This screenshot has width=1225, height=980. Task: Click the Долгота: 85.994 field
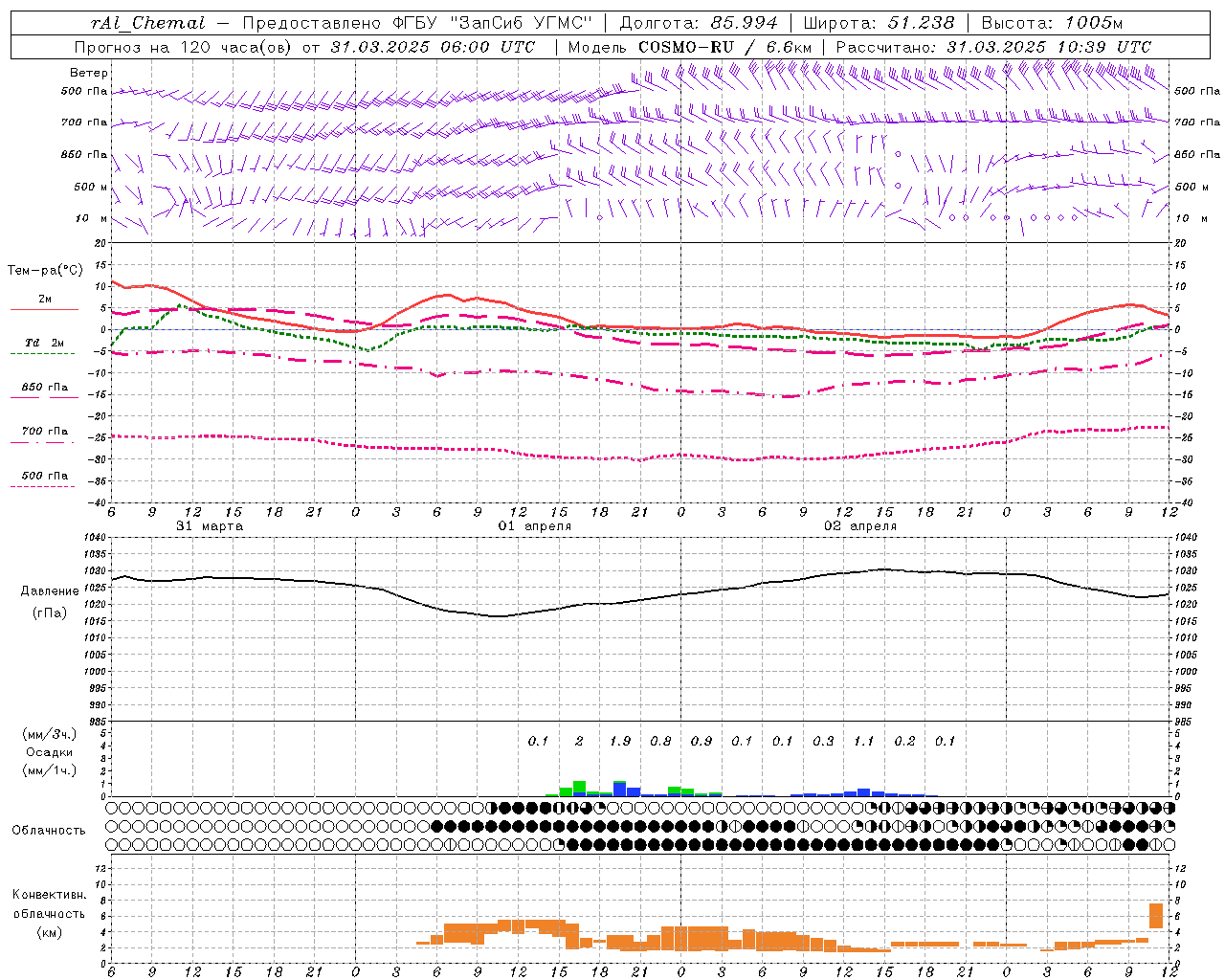699,23
